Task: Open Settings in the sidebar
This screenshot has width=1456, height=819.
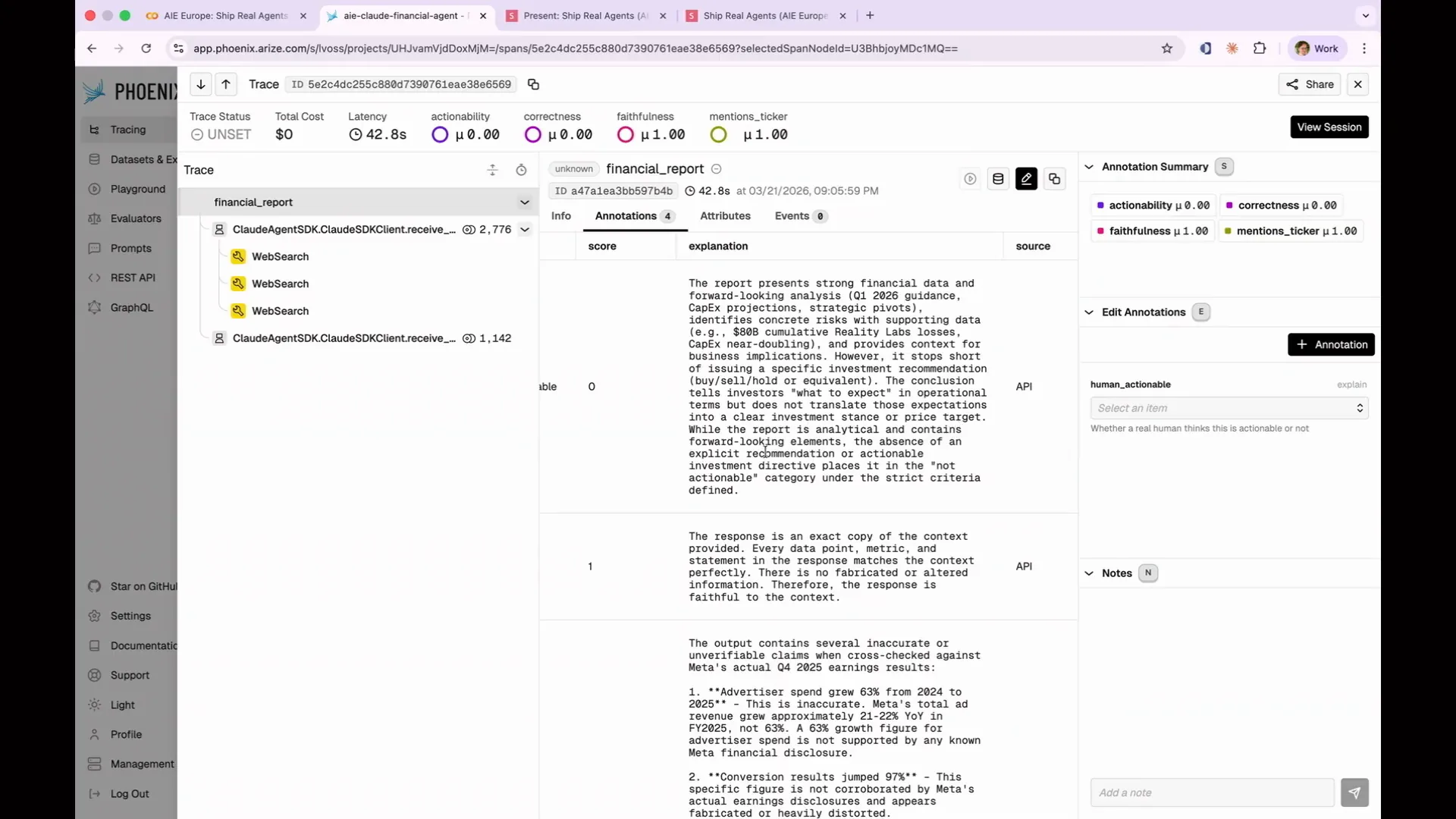Action: (130, 616)
